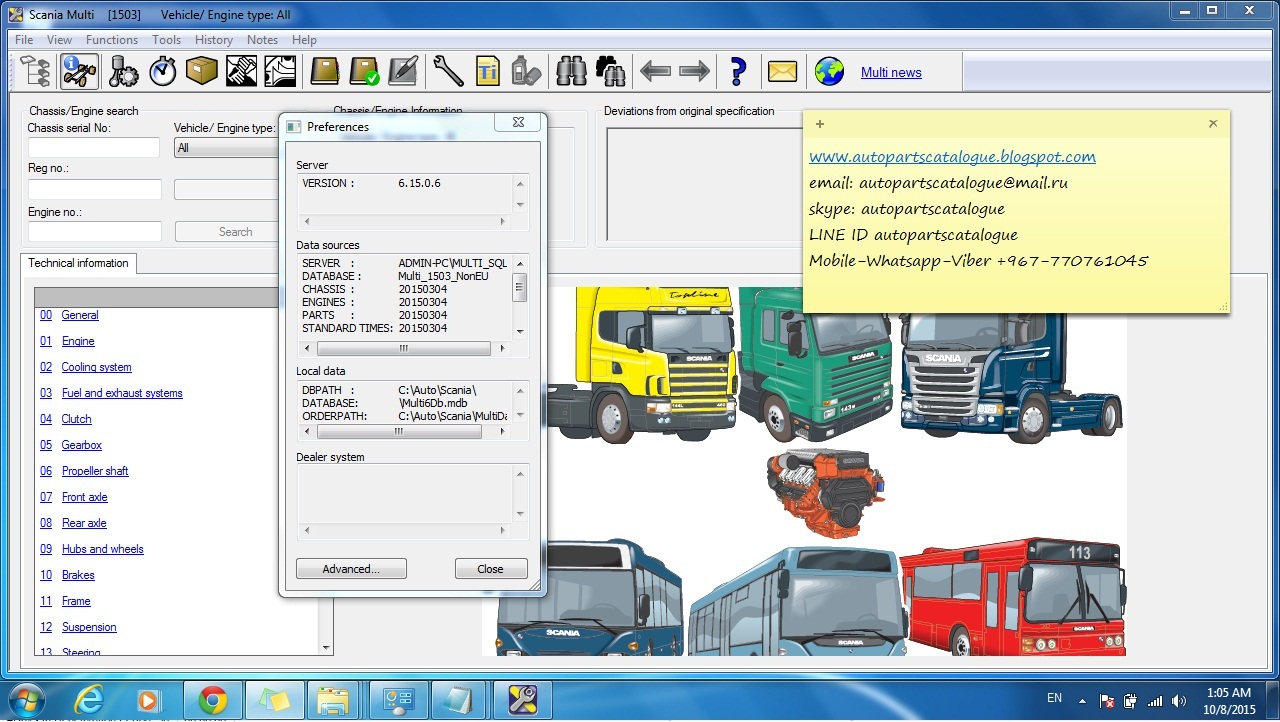Launch Internet Explorer from the taskbar
1280x722 pixels.
tap(92, 699)
